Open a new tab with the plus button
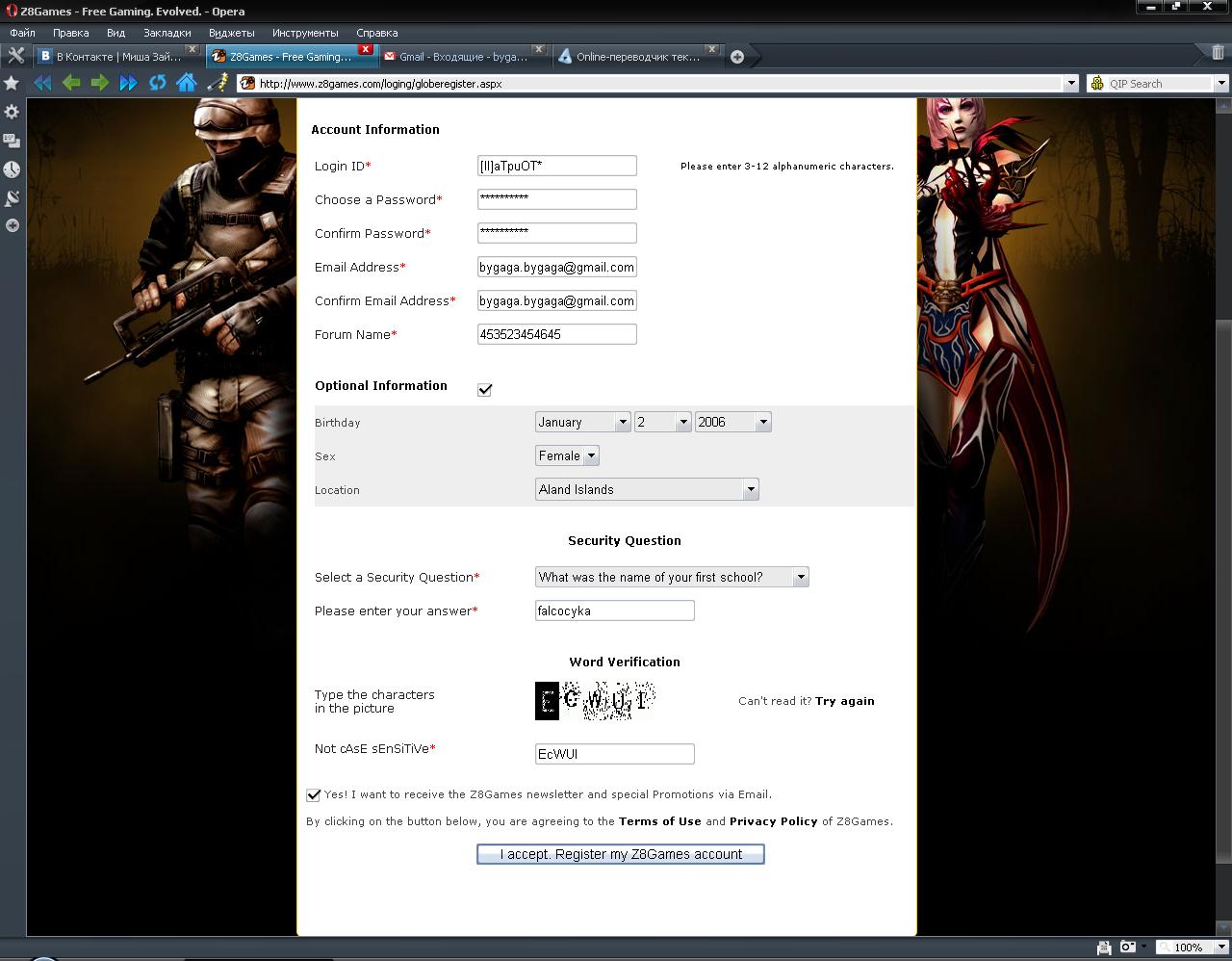This screenshot has width=1232, height=961. 737,57
